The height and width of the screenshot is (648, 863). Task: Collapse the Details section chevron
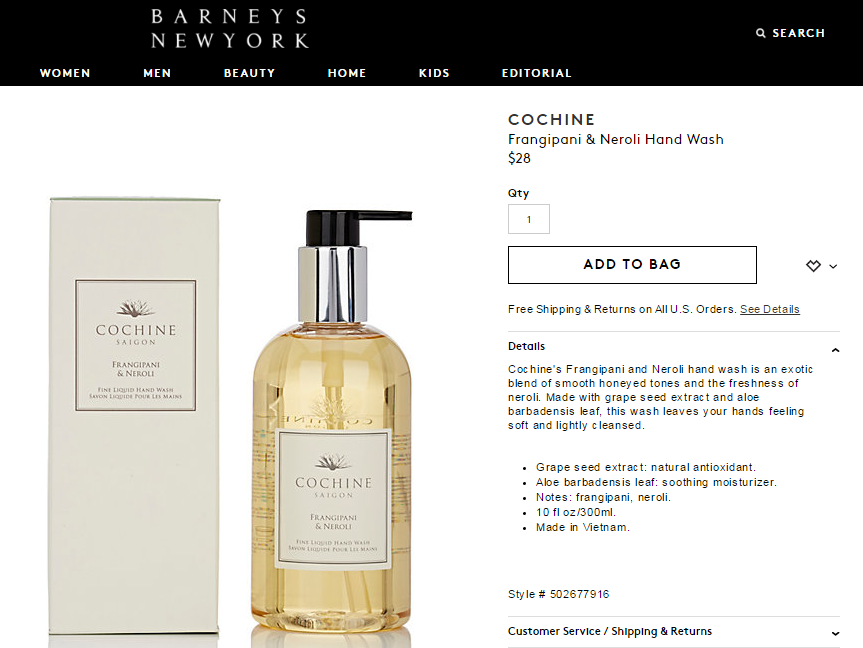(835, 350)
